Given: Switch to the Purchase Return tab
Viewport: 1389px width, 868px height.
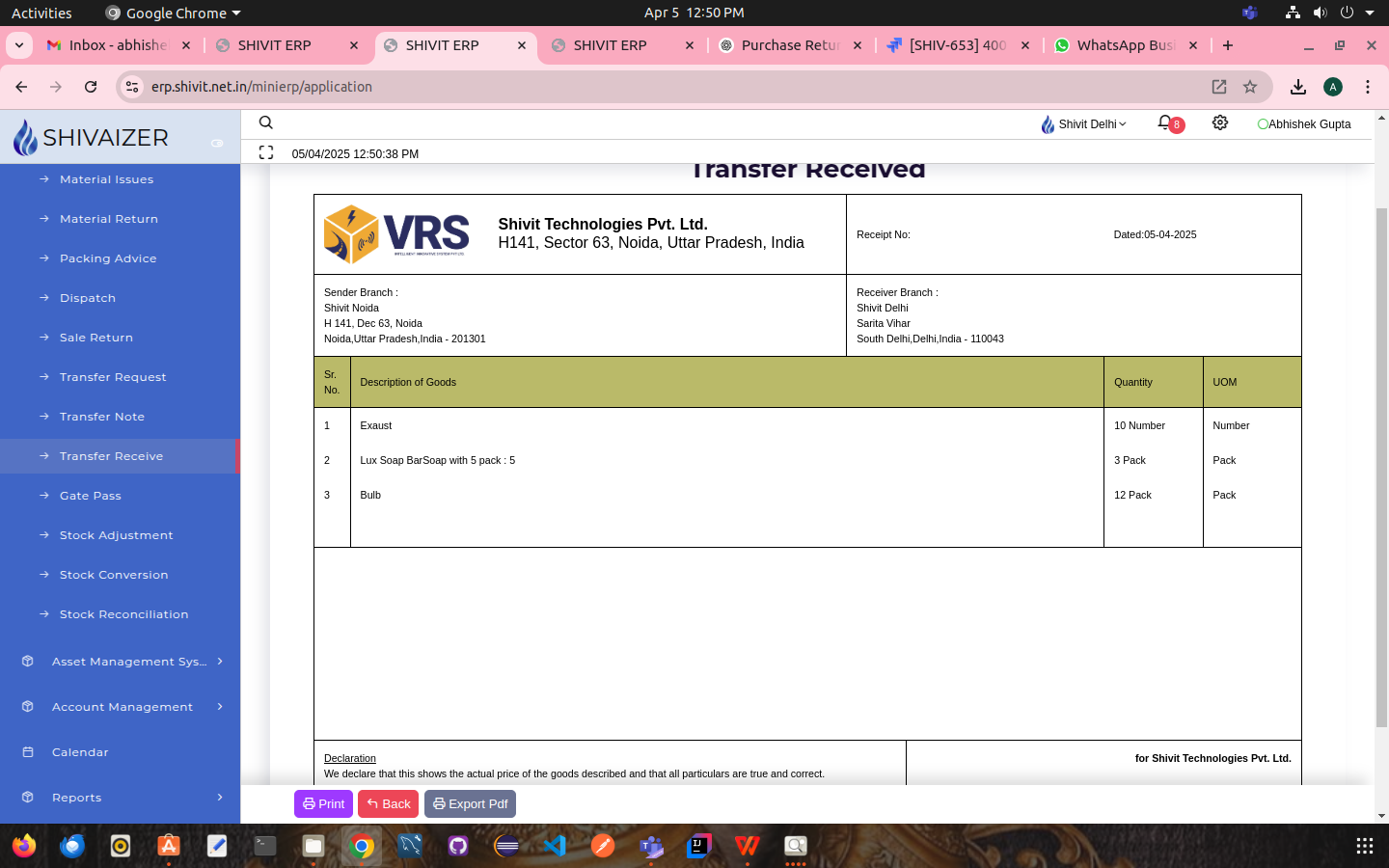Looking at the screenshot, I should (x=789, y=45).
